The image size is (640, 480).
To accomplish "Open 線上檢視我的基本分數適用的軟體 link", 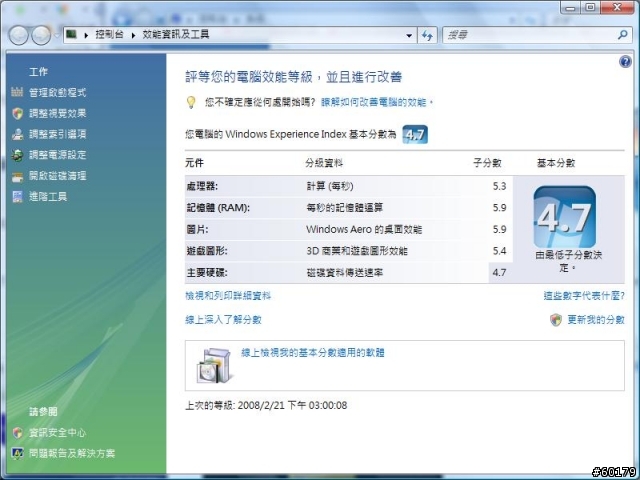I will click(x=313, y=353).
